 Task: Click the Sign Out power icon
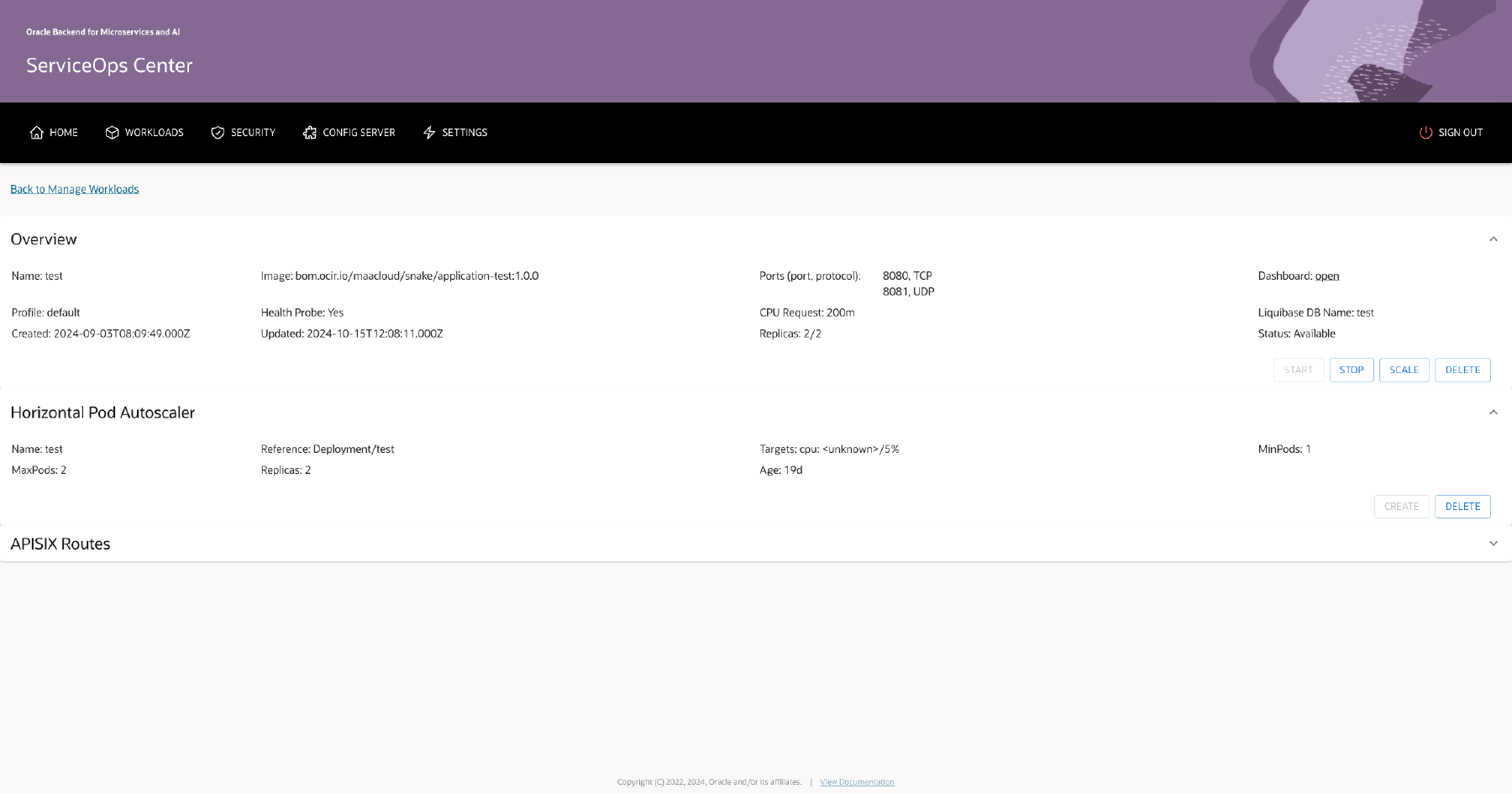click(x=1425, y=132)
